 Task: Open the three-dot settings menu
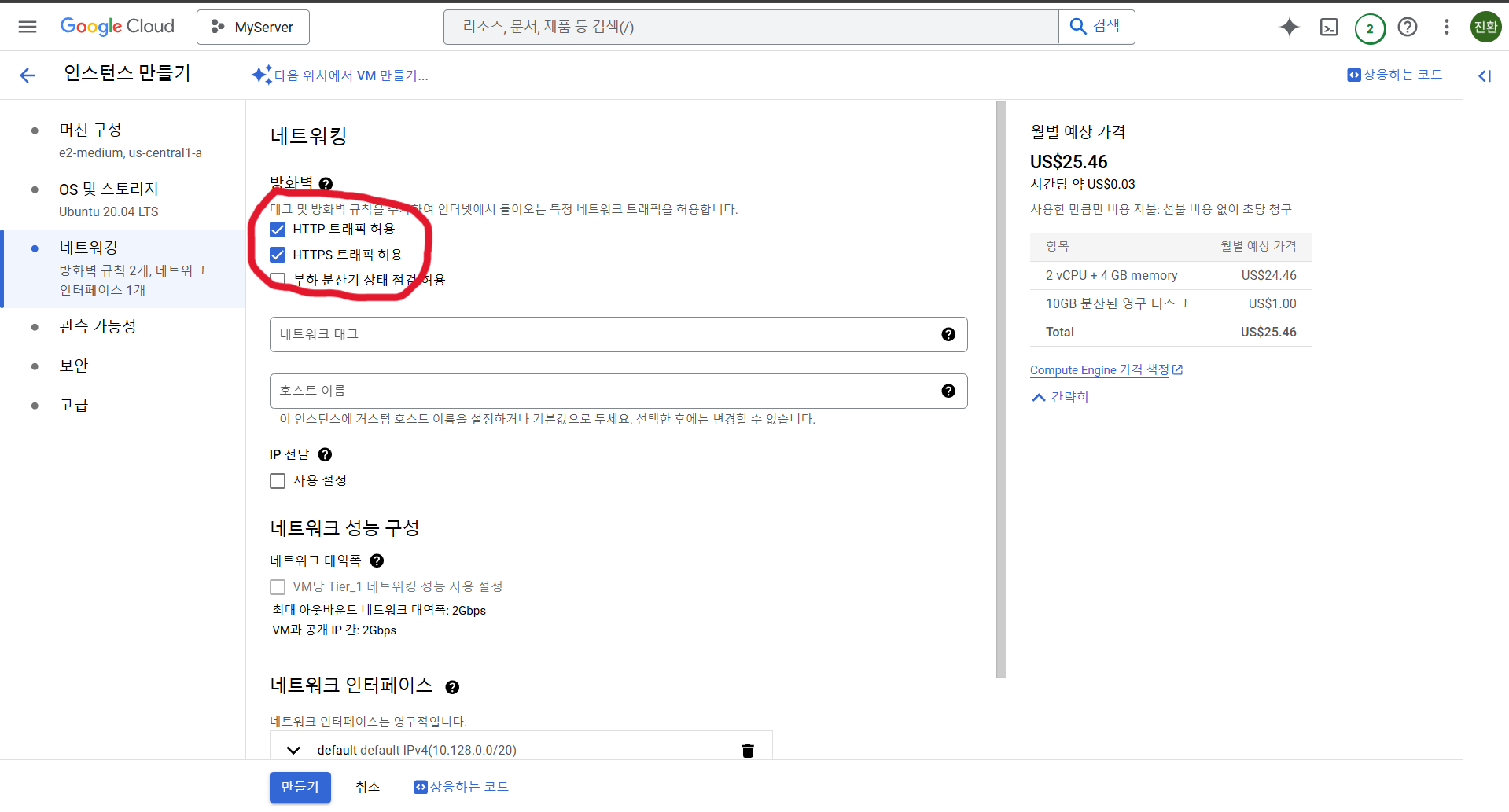point(1446,28)
